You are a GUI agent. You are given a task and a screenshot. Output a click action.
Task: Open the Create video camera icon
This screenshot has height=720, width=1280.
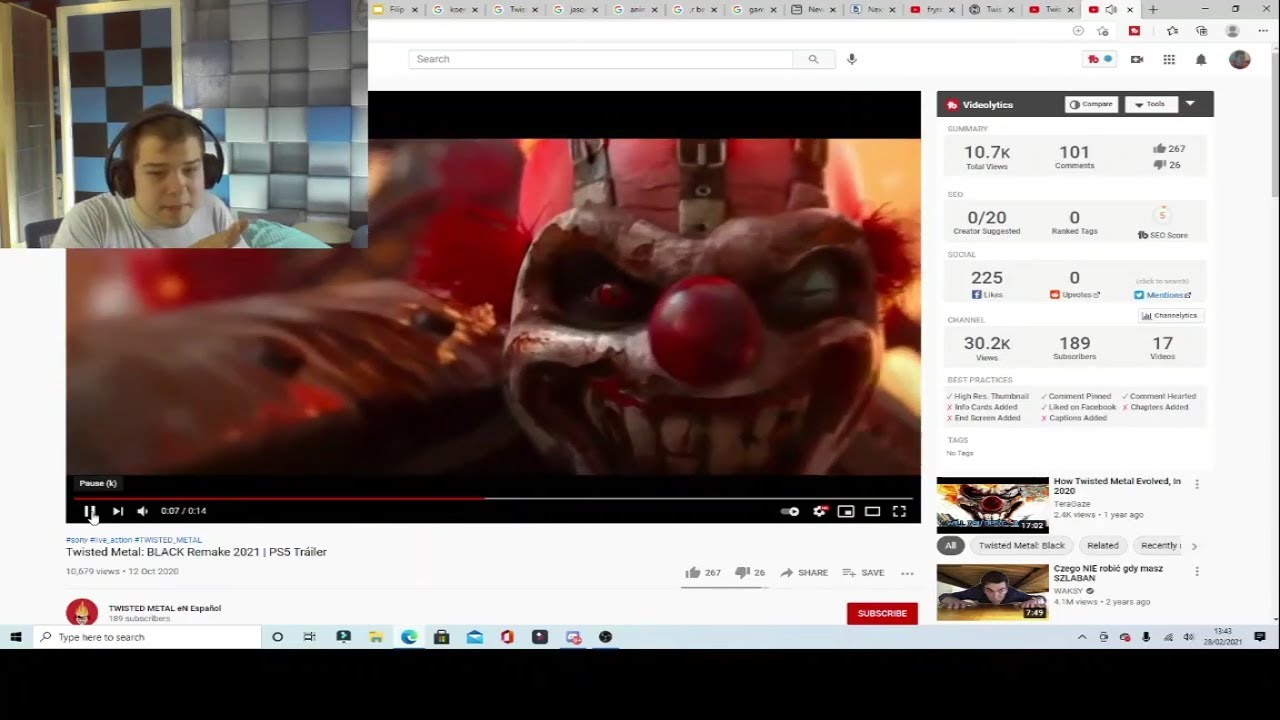coord(1137,59)
